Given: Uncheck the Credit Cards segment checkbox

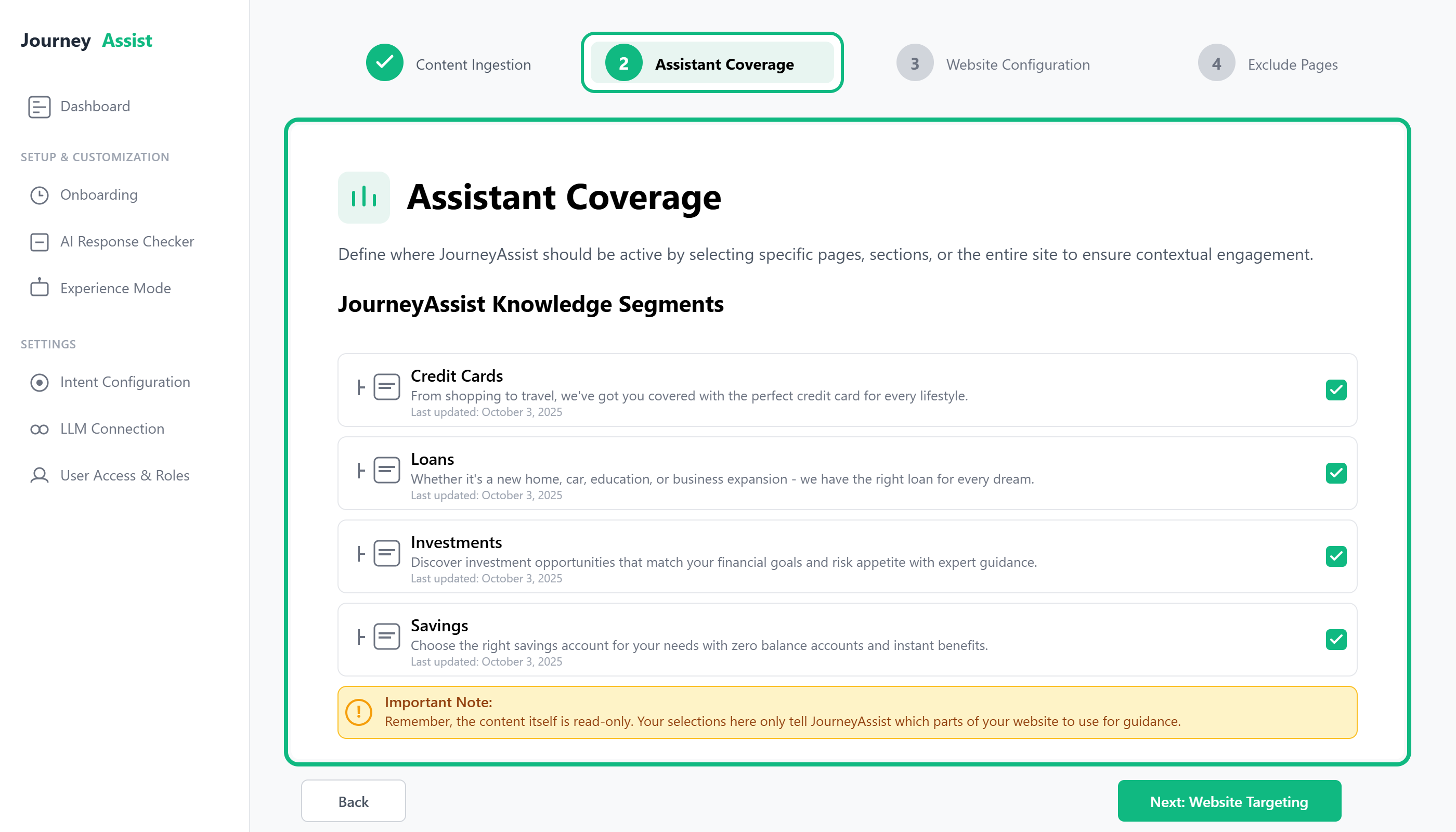Looking at the screenshot, I should pyautogui.click(x=1336, y=391).
